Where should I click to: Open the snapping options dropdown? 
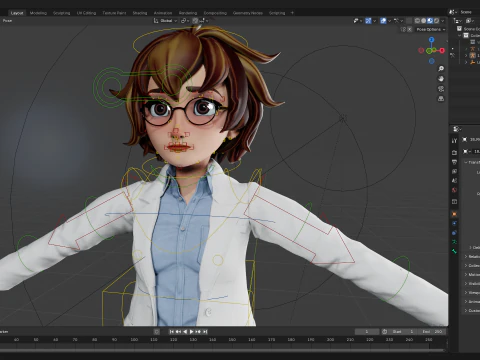pyautogui.click(x=203, y=21)
